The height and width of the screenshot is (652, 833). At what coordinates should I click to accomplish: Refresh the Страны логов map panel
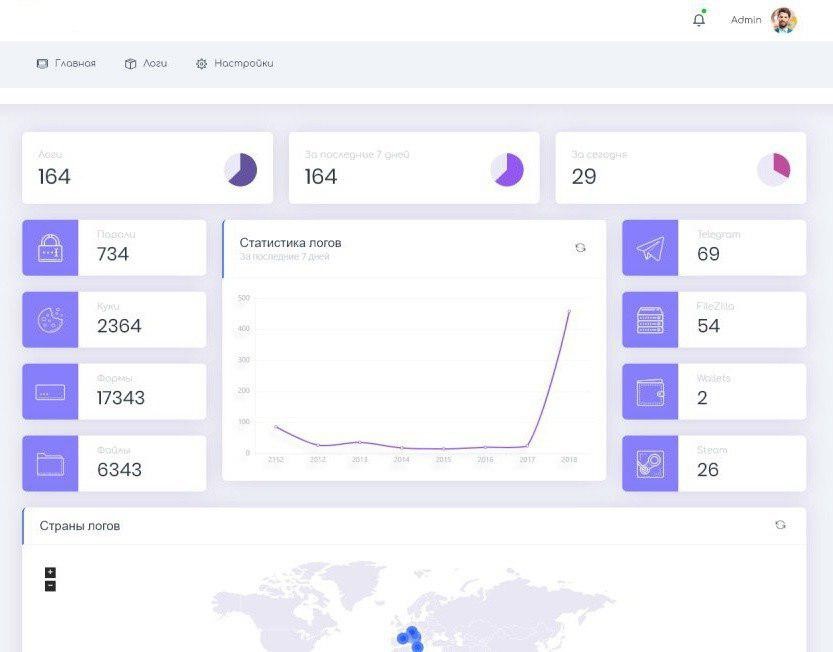(780, 525)
